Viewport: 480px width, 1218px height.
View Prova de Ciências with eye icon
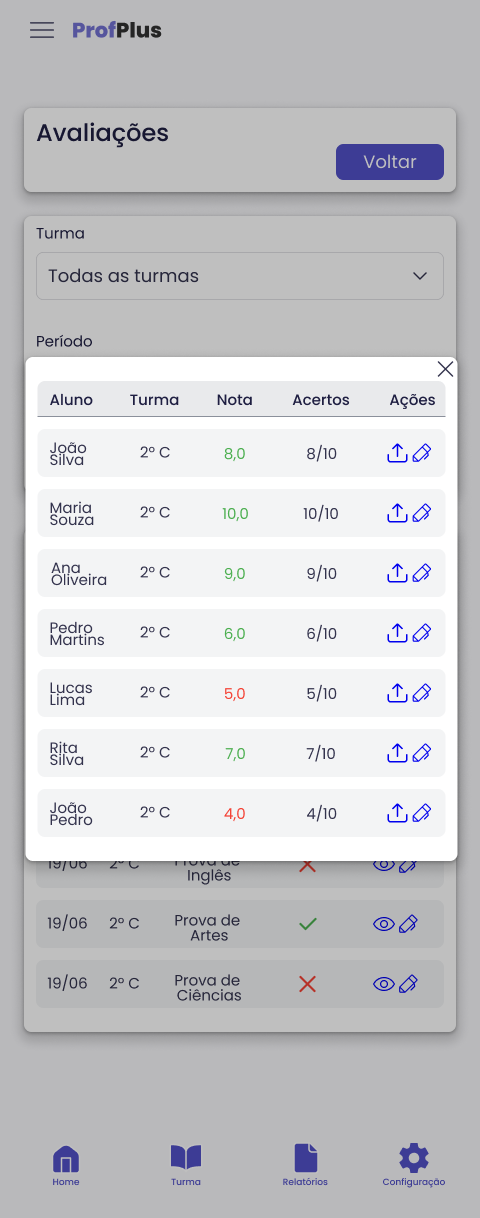click(384, 985)
